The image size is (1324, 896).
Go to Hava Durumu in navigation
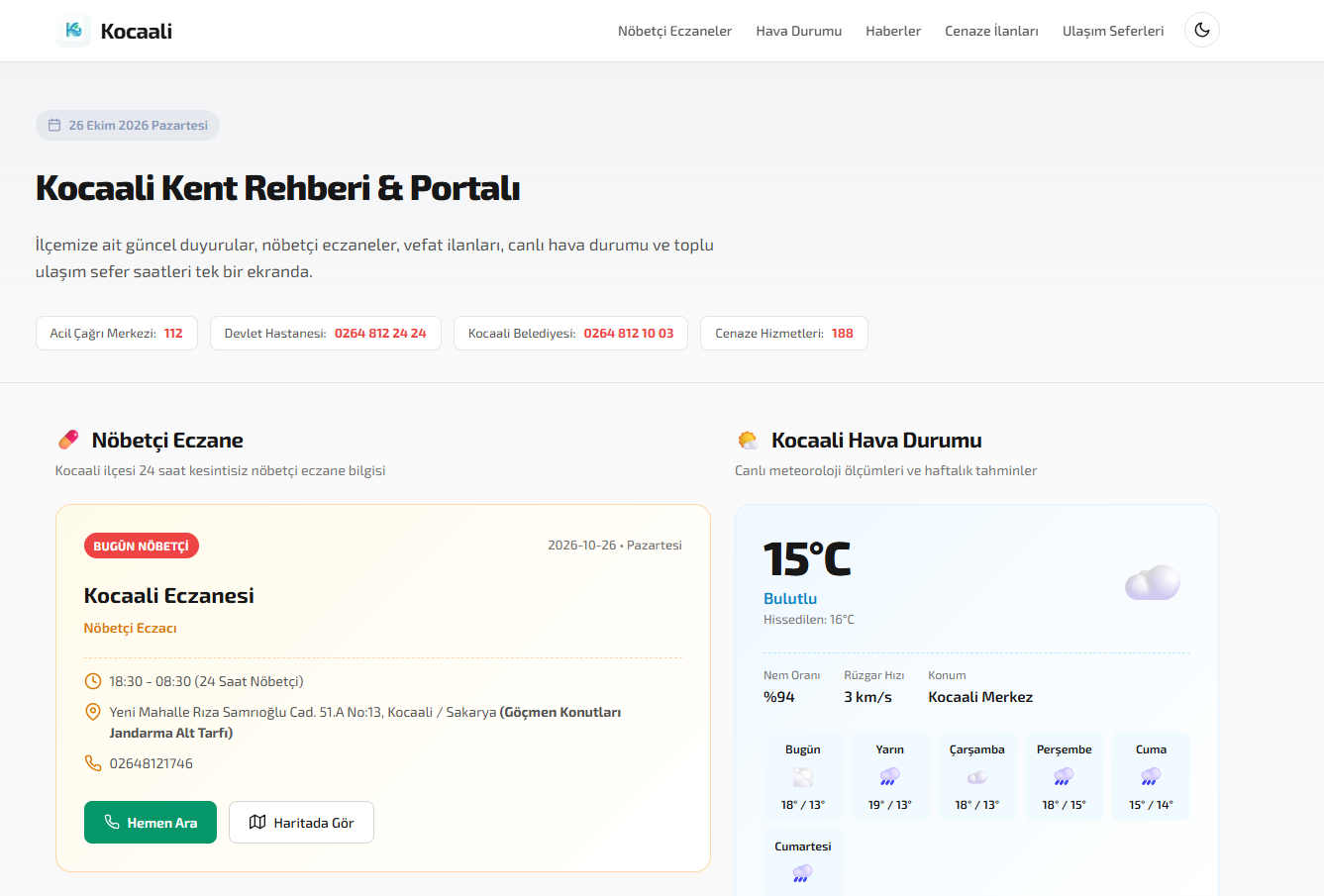[x=798, y=31]
